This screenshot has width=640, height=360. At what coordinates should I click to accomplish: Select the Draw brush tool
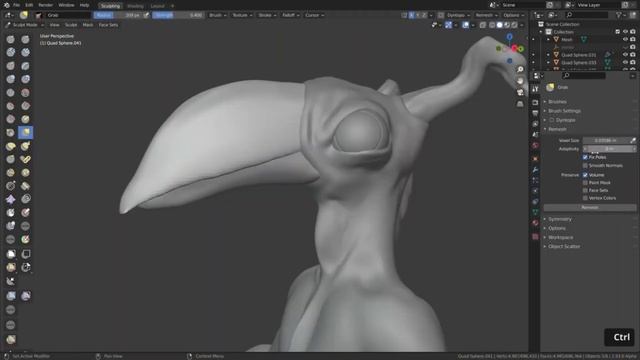tap(11, 39)
